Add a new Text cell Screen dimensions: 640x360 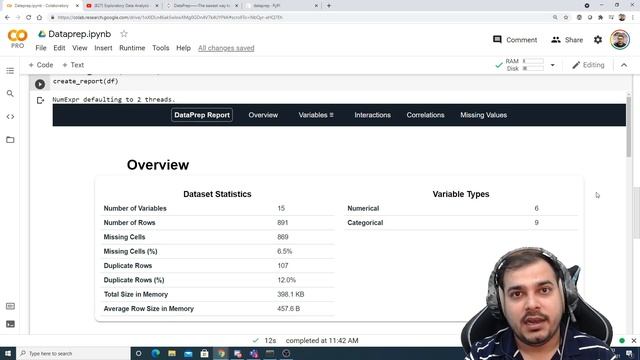[x=73, y=65]
